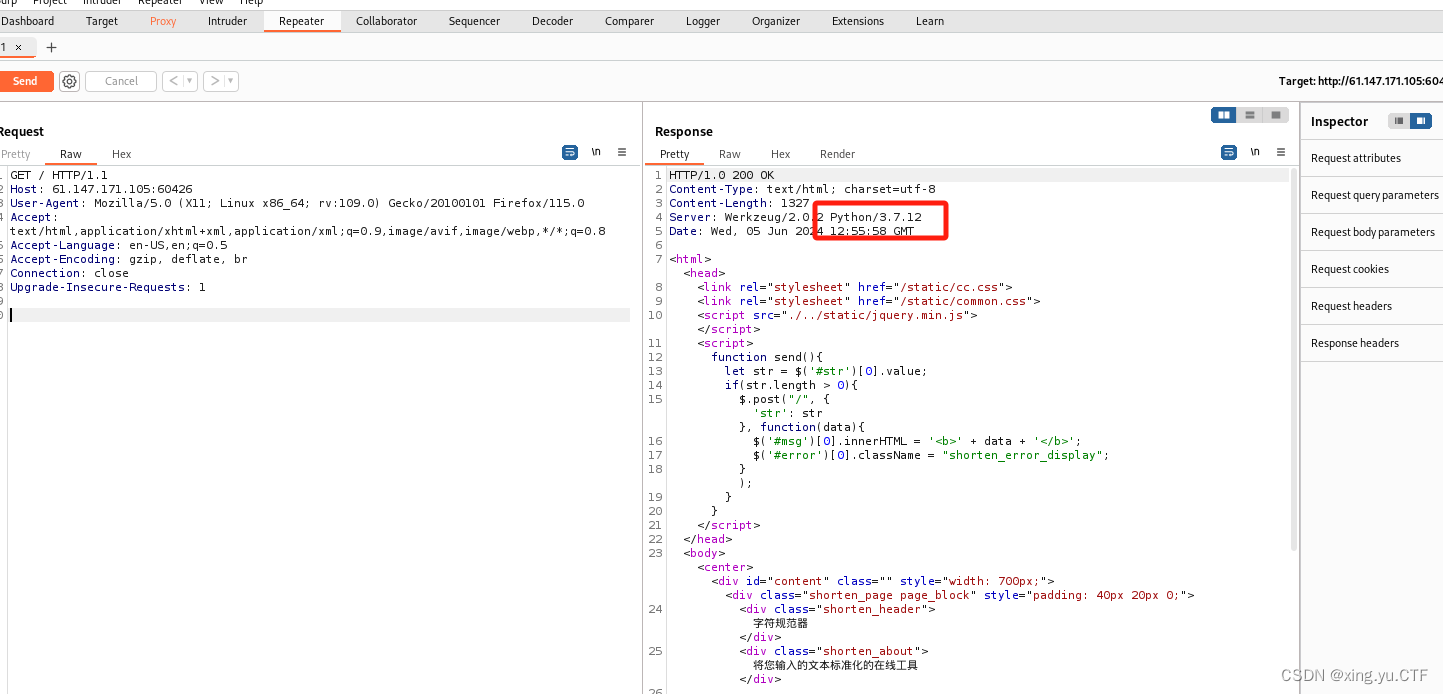Viewport: 1443px width, 694px height.
Task: Show non-printable chars (\n) in Response panel
Action: click(x=1255, y=152)
